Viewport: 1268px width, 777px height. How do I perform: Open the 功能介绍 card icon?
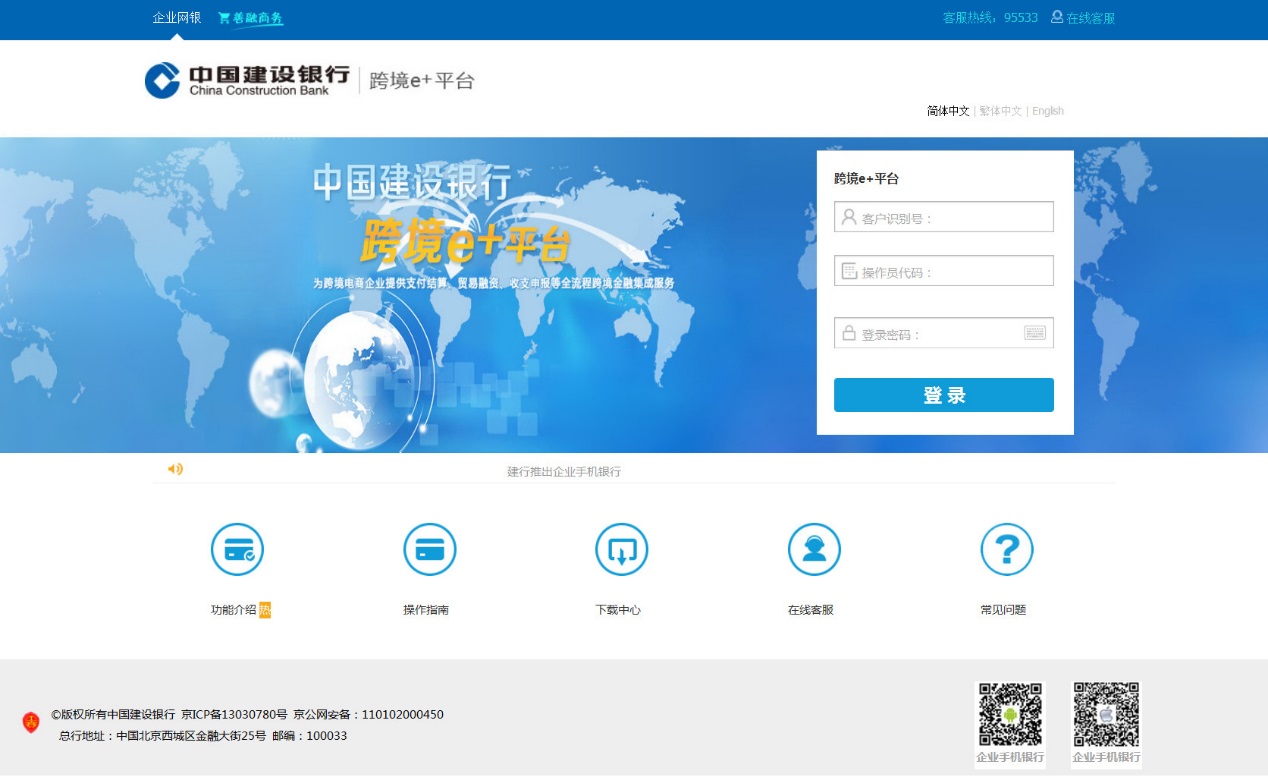[x=237, y=550]
